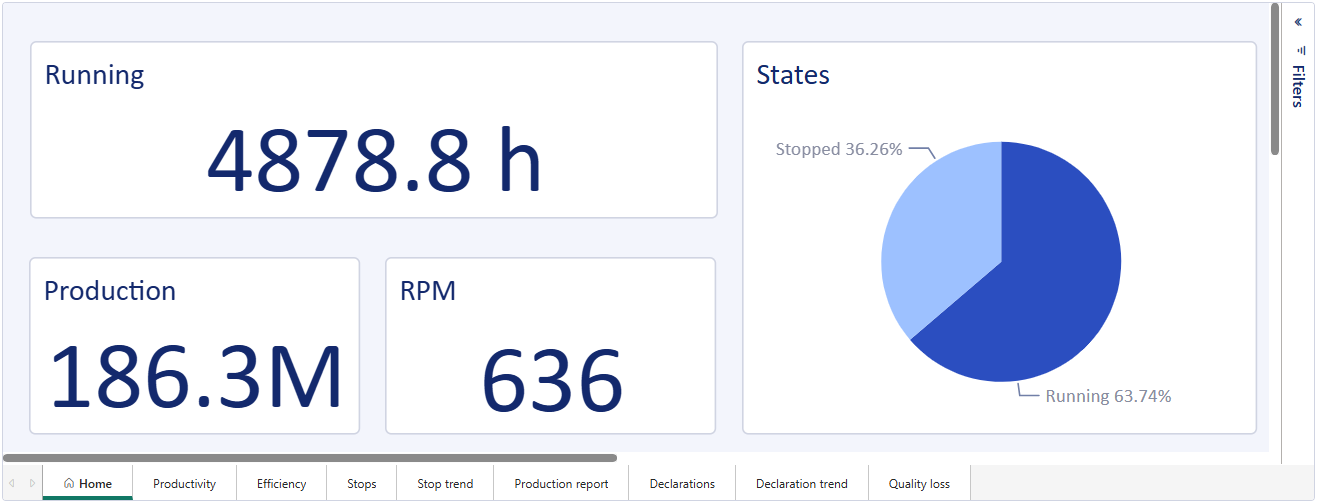
Task: Click the Running card title
Action: (95, 75)
